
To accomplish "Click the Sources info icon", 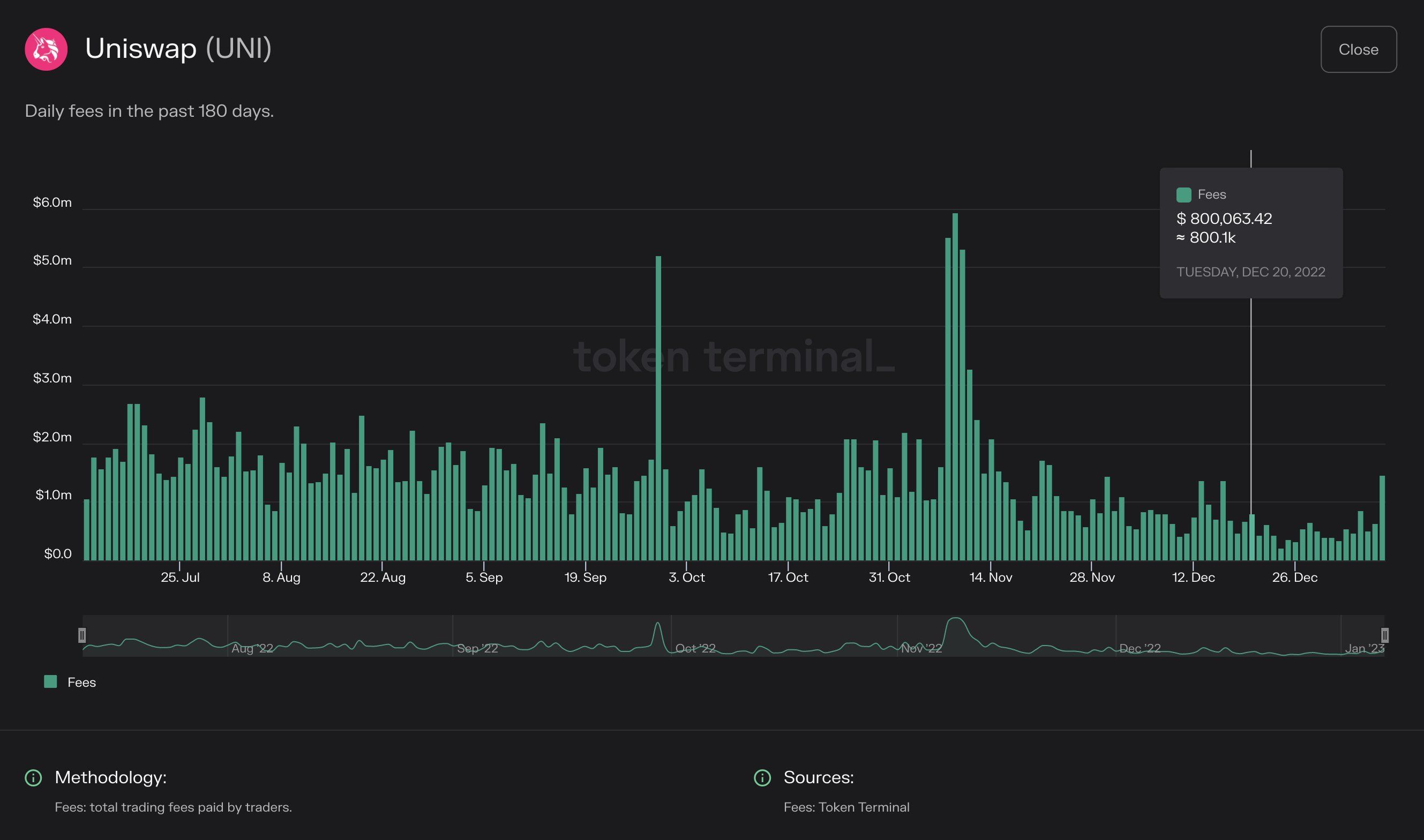I will (x=762, y=778).
